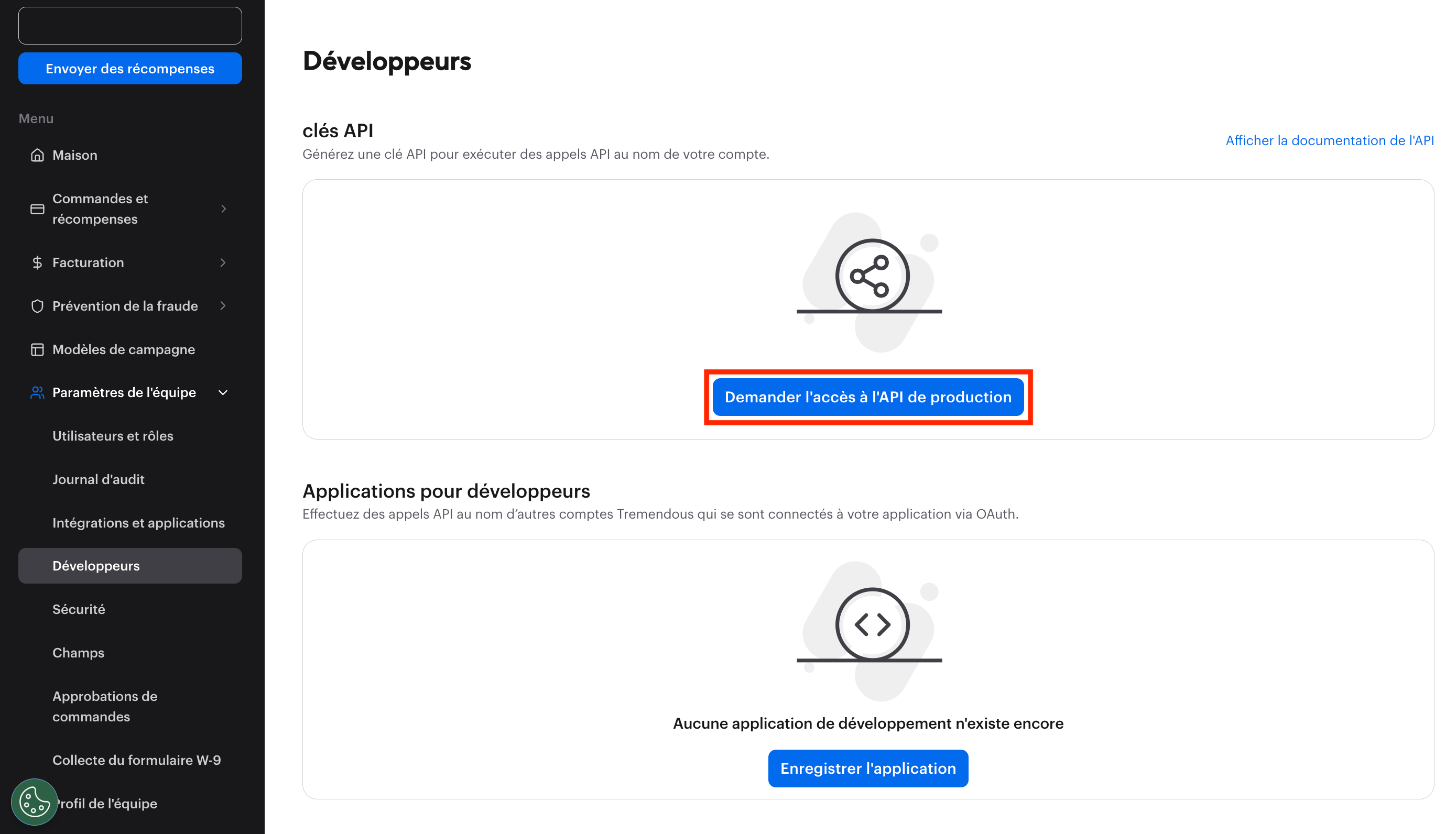
Task: Click the empty field above Envoyer des récompenses
Action: 130,26
